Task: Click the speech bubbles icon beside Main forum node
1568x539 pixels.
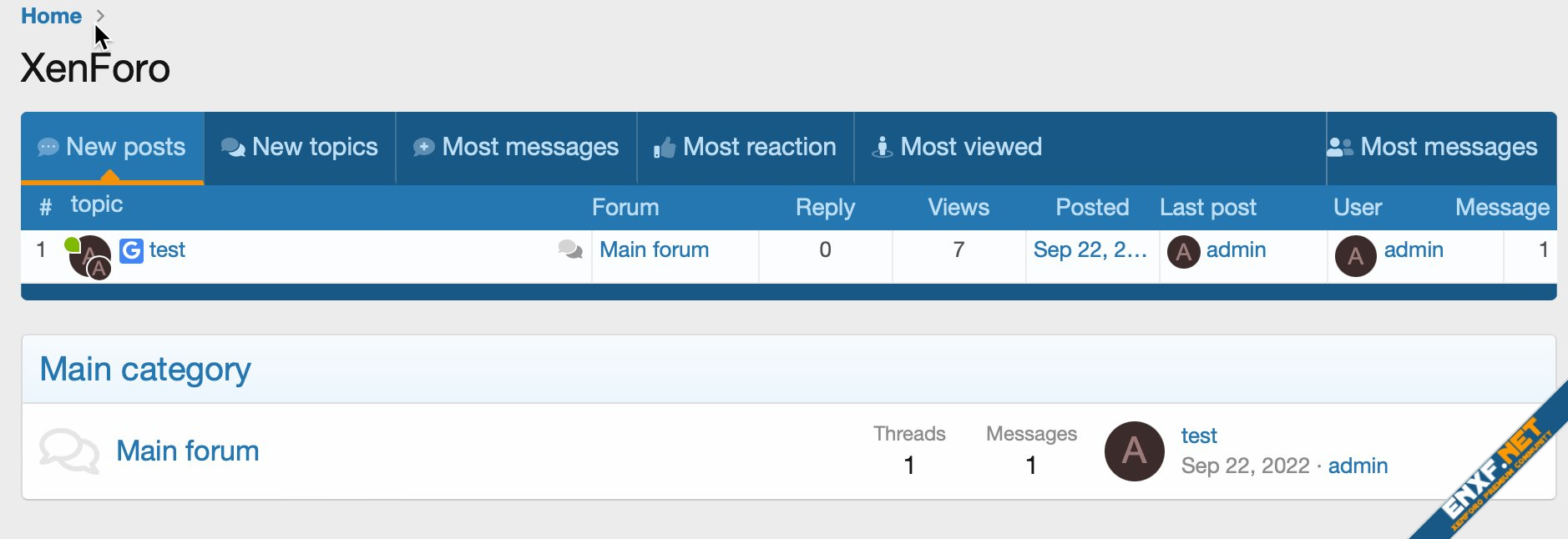Action: point(68,451)
